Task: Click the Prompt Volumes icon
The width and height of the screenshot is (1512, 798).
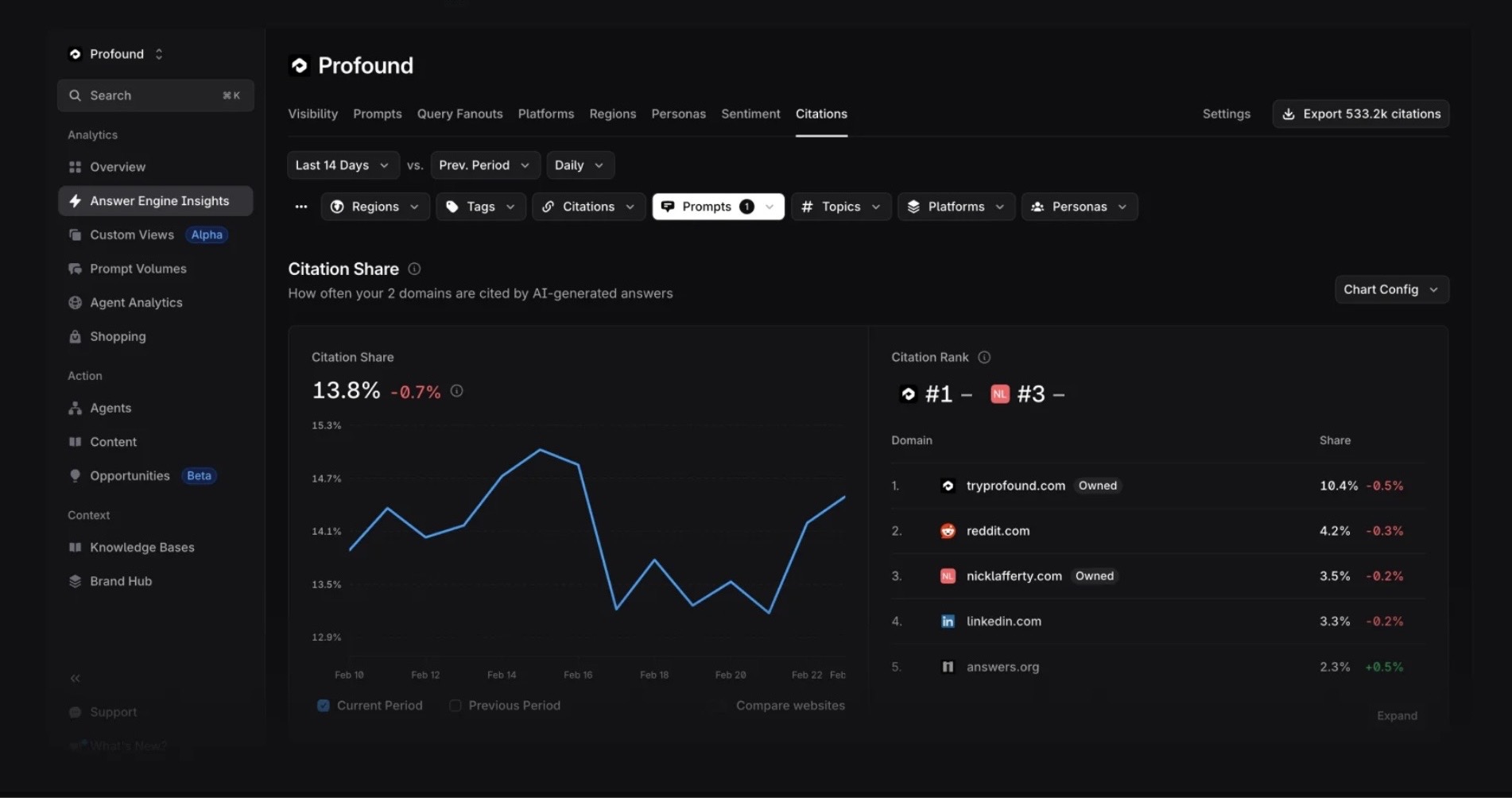Action: pos(75,269)
